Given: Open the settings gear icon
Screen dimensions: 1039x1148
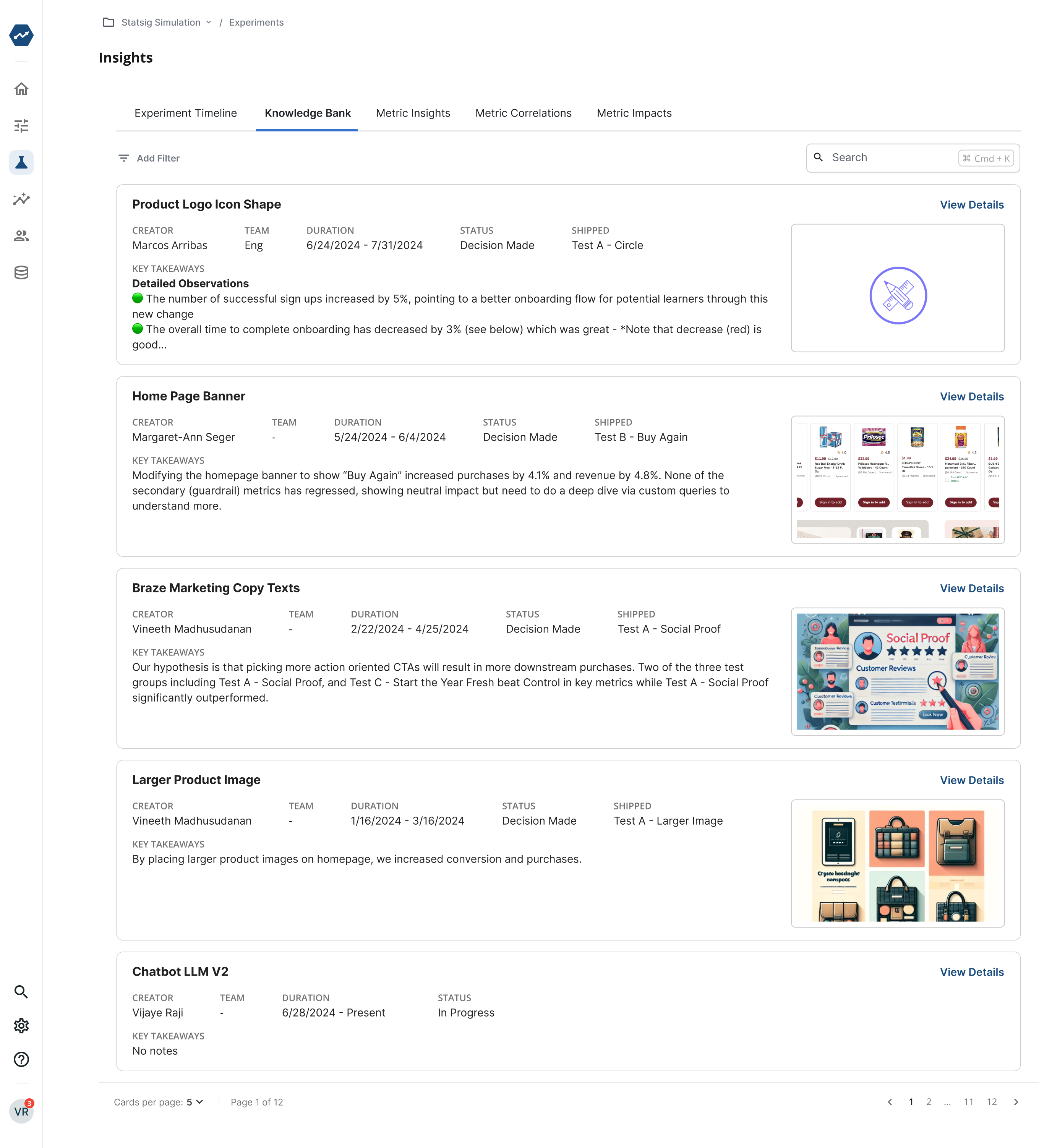Looking at the screenshot, I should click(21, 1025).
